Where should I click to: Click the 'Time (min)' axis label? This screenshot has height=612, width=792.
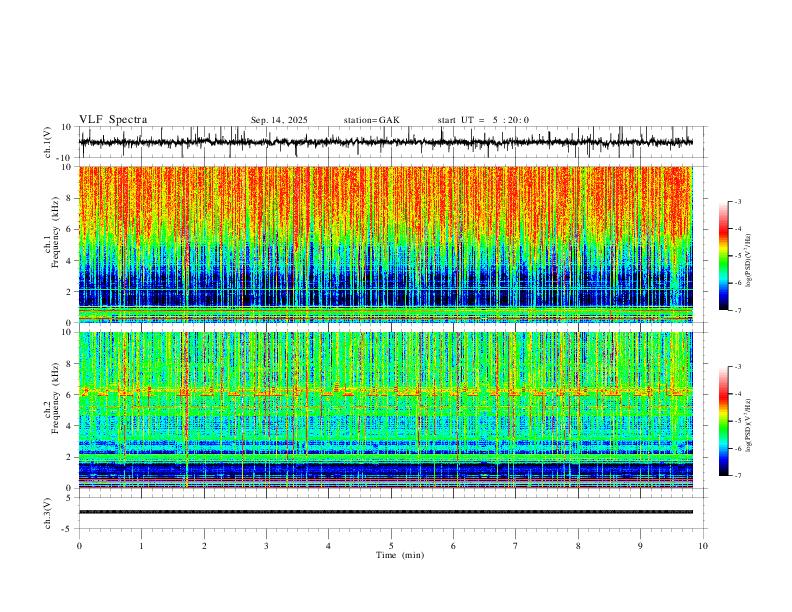click(400, 555)
